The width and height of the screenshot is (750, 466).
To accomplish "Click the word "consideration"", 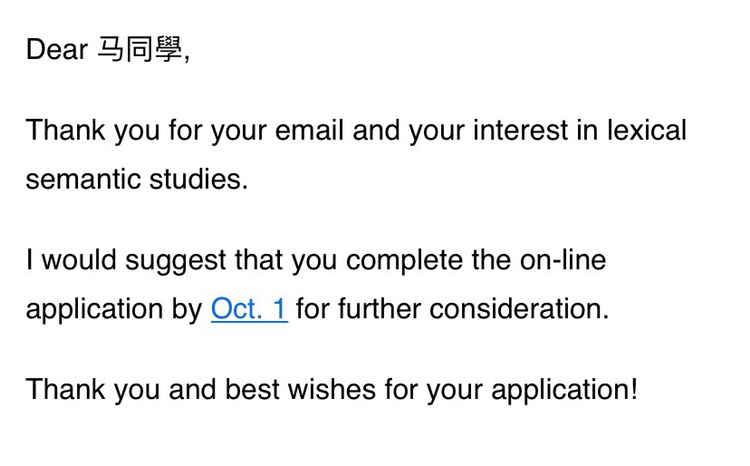I will tap(516, 309).
